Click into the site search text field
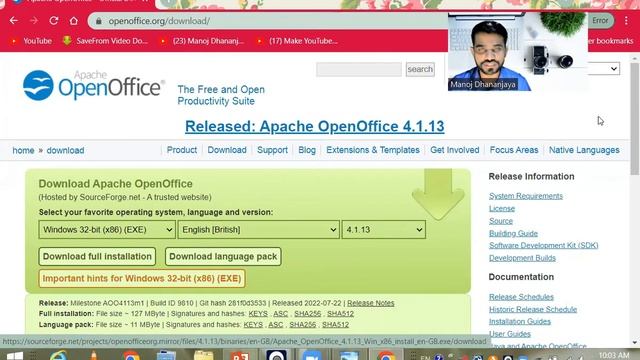 (x=359, y=69)
